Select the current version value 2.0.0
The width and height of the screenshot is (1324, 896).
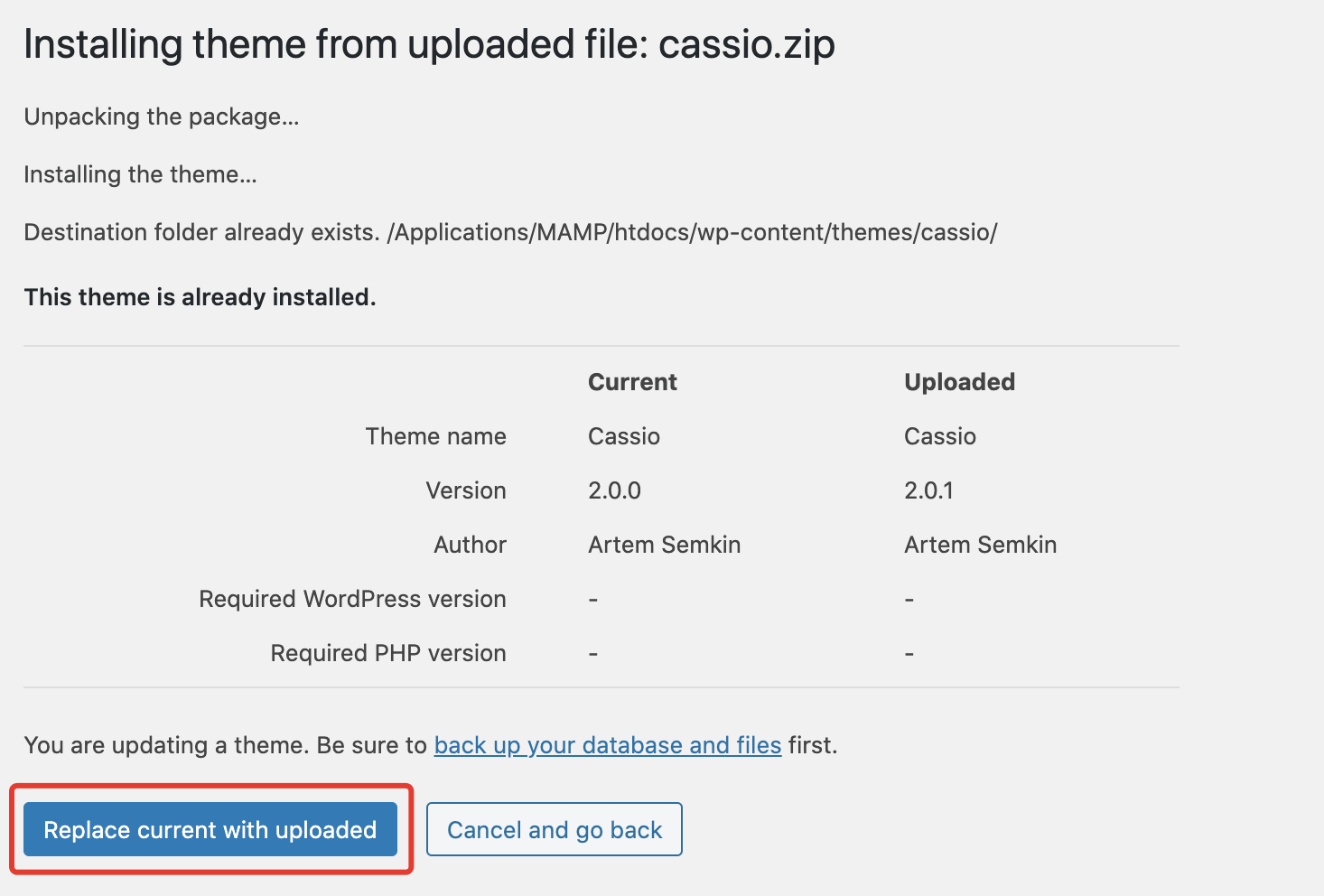click(x=614, y=490)
